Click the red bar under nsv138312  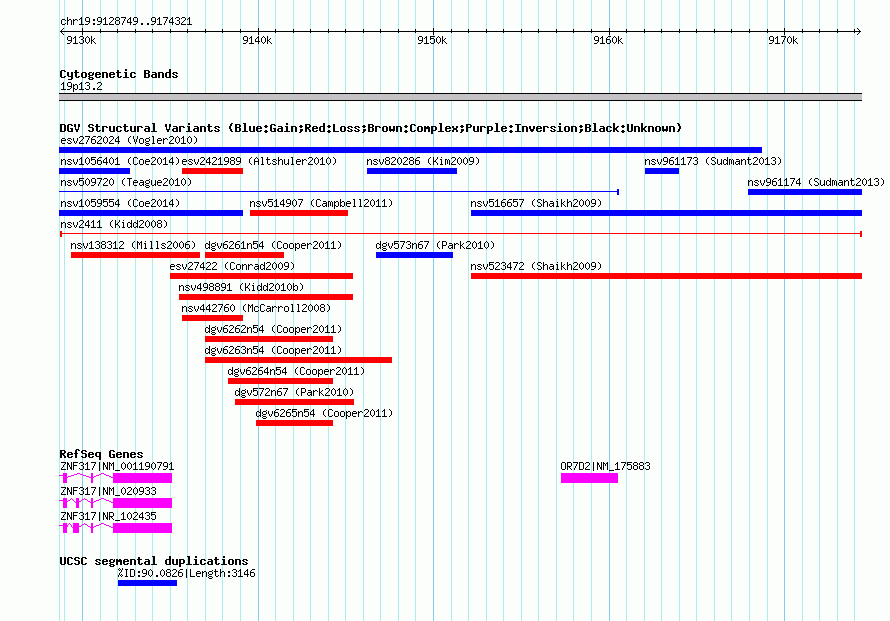[135, 255]
